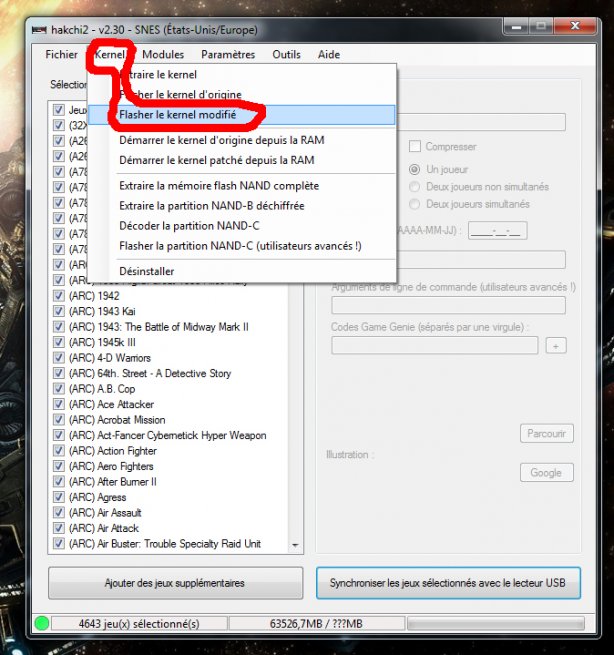The height and width of the screenshot is (655, 614).
Task: Select the Un joueur radio button
Action: click(x=414, y=169)
